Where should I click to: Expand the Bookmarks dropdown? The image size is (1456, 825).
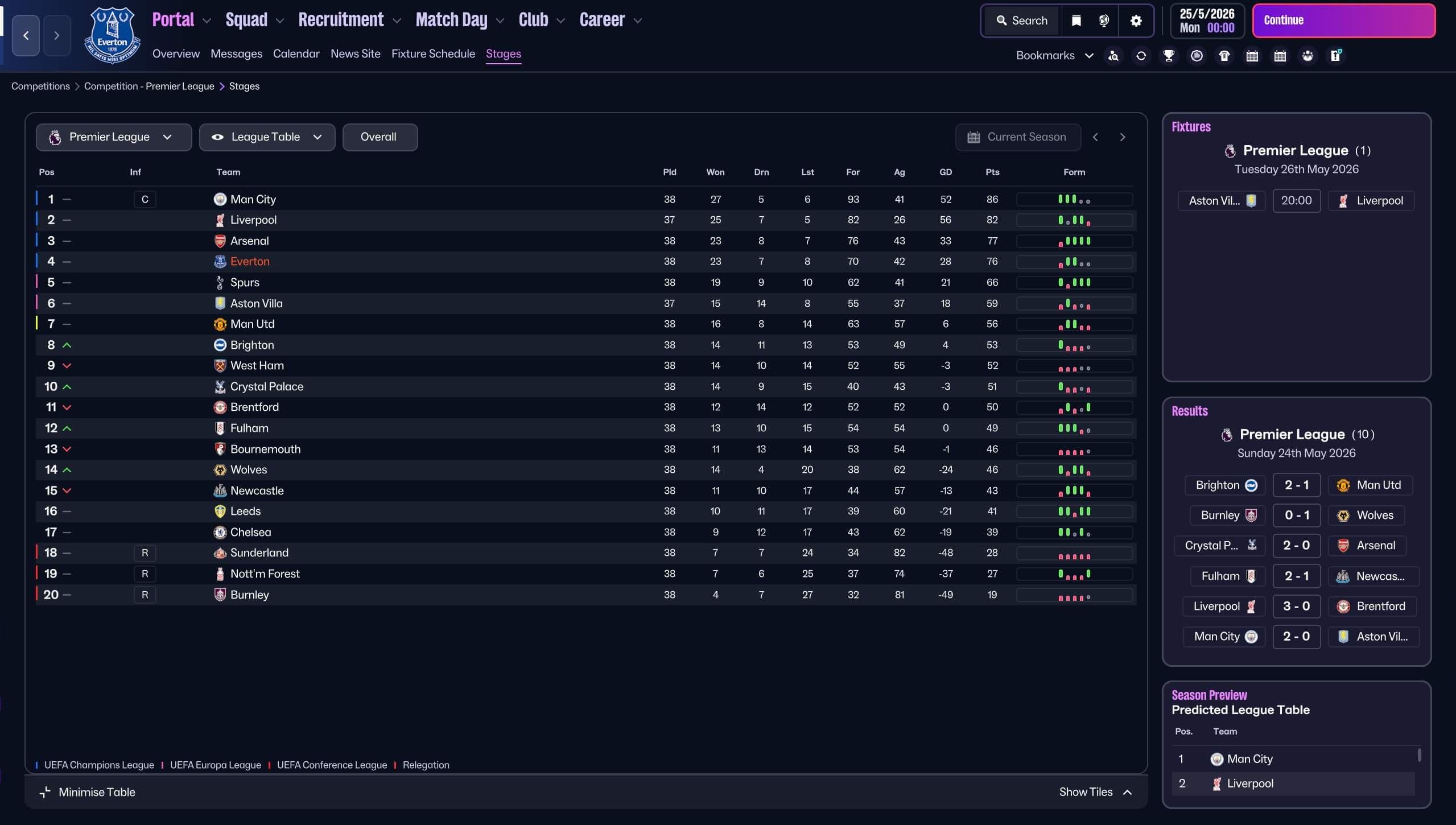[x=1054, y=56]
